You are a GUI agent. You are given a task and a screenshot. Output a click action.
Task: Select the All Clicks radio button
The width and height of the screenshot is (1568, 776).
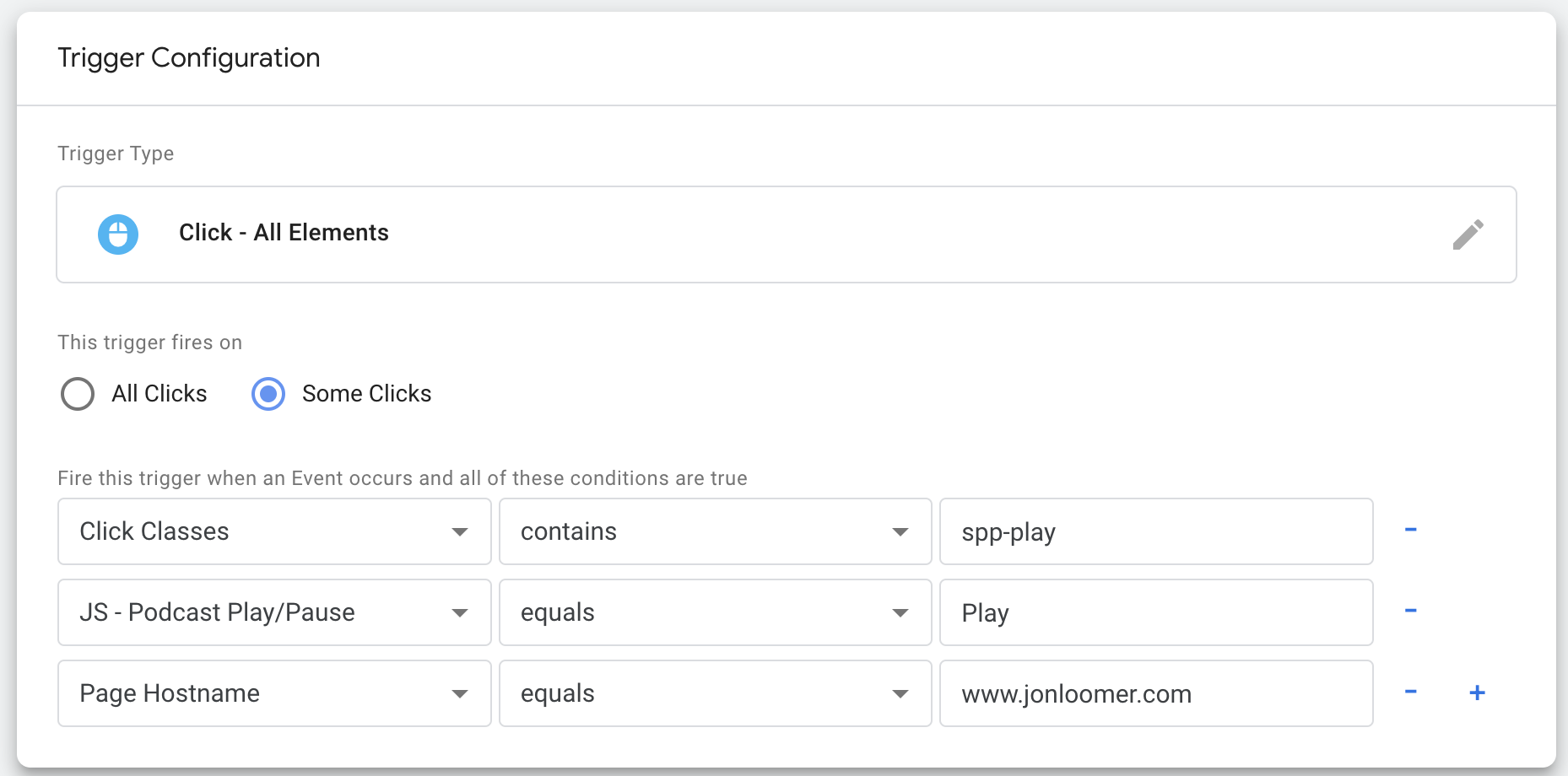click(78, 394)
